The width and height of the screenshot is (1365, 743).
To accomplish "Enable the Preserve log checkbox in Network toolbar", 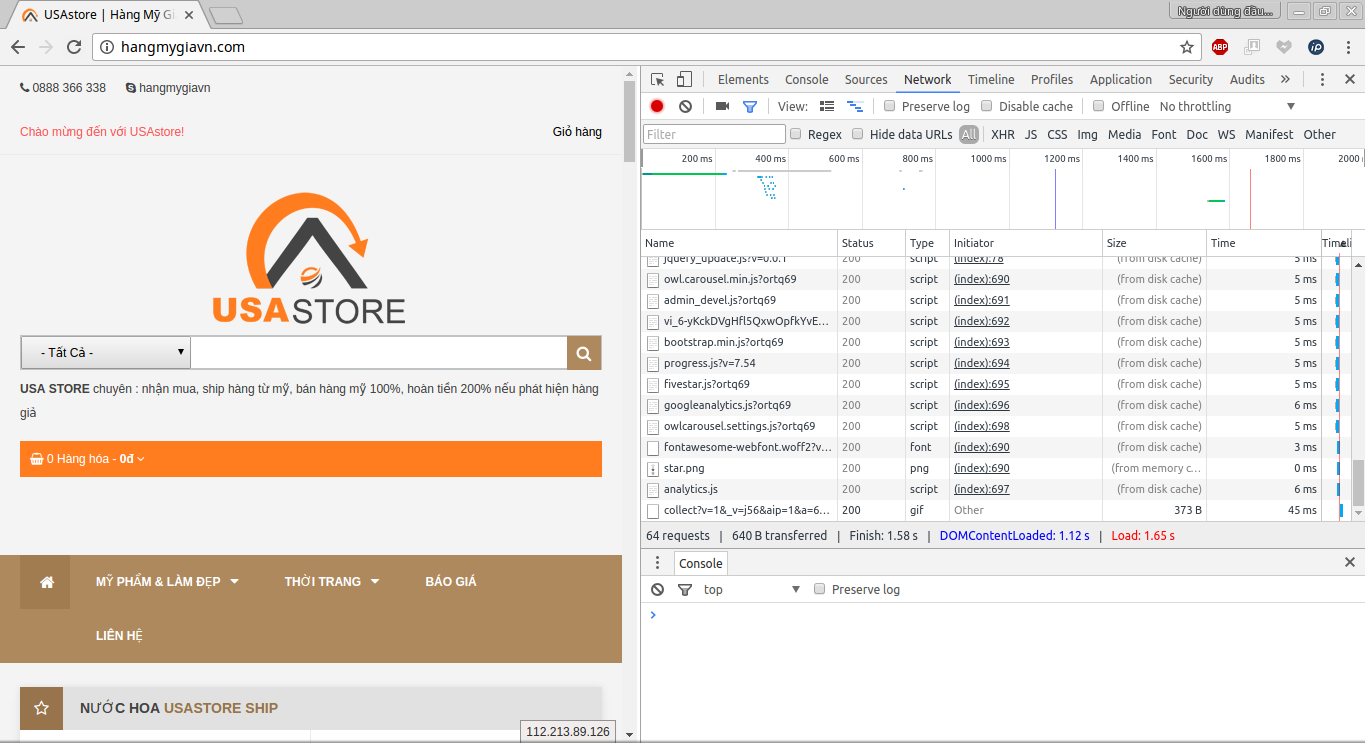I will [890, 106].
